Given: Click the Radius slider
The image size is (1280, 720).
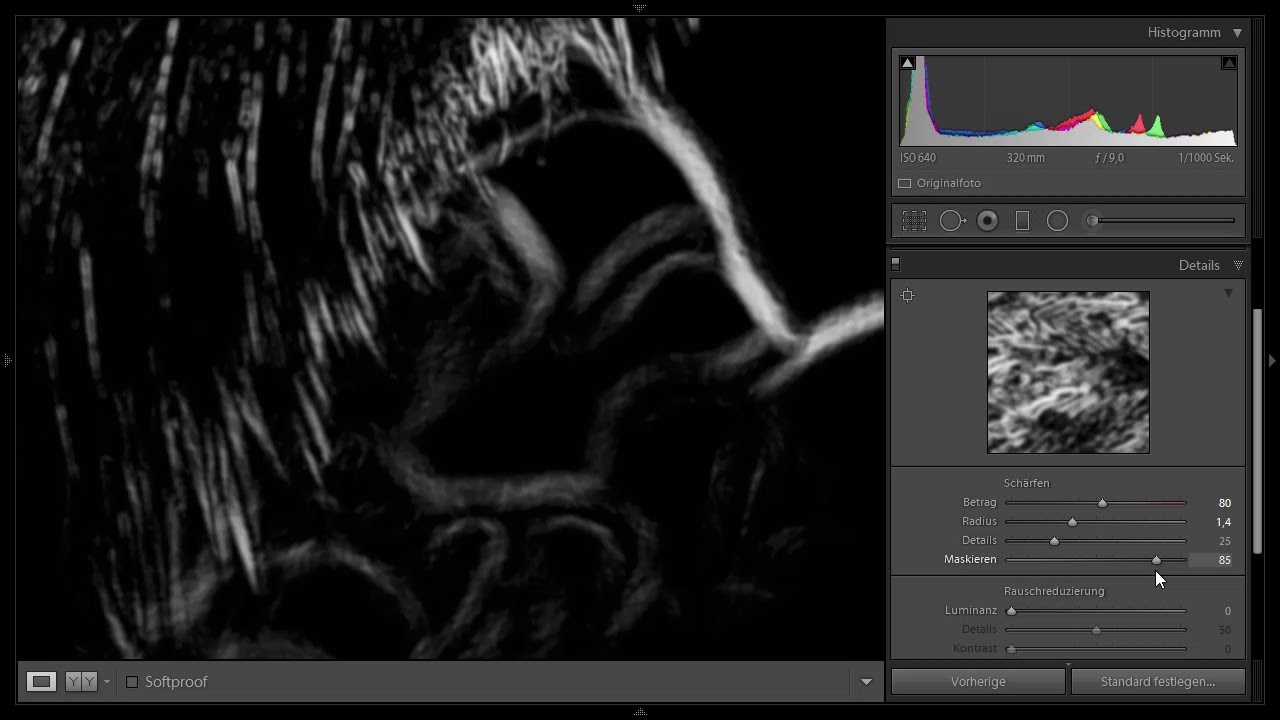Looking at the screenshot, I should [x=1096, y=522].
